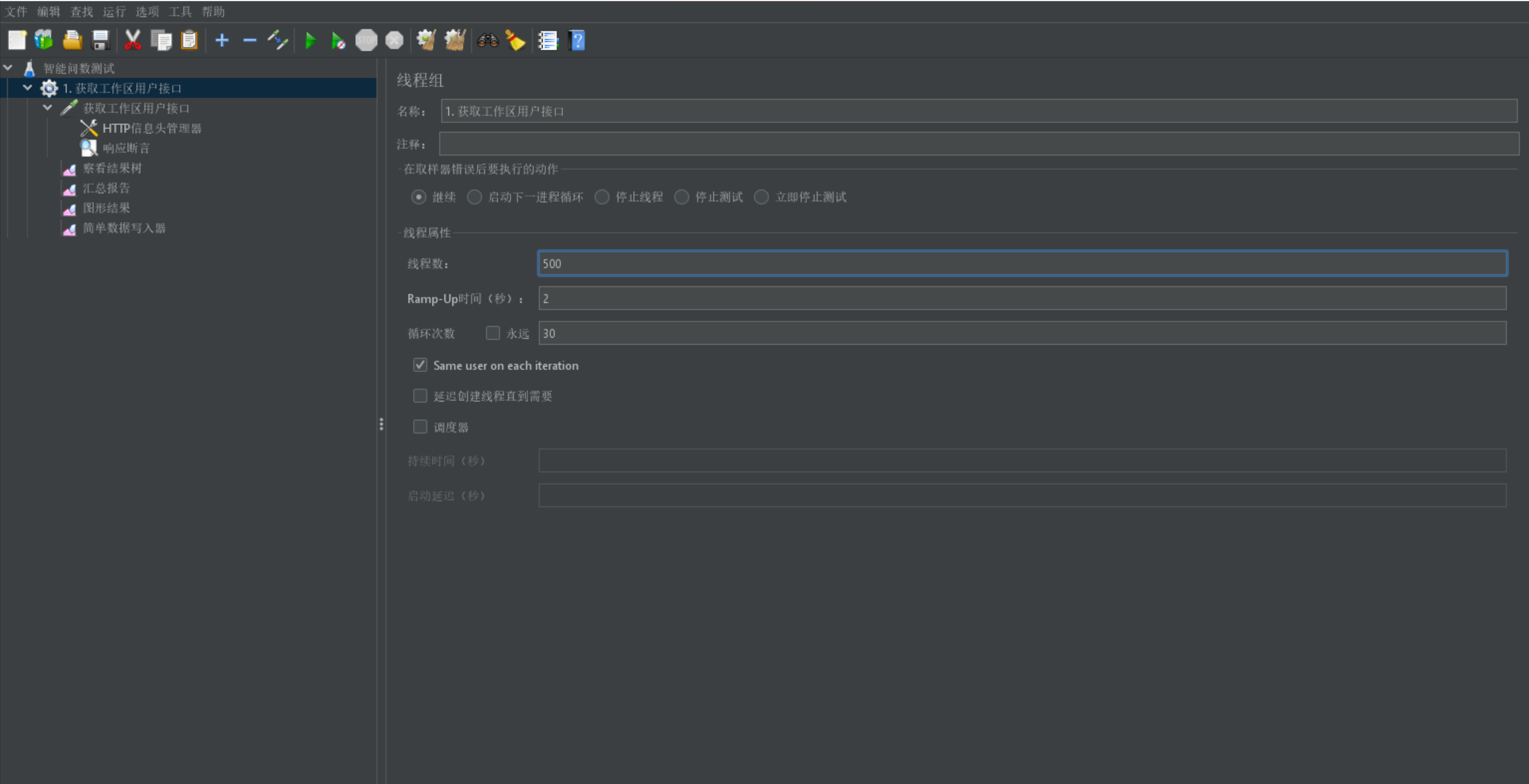Select the 停止线程 radio button
Screen dimensions: 1529x784
click(x=602, y=197)
